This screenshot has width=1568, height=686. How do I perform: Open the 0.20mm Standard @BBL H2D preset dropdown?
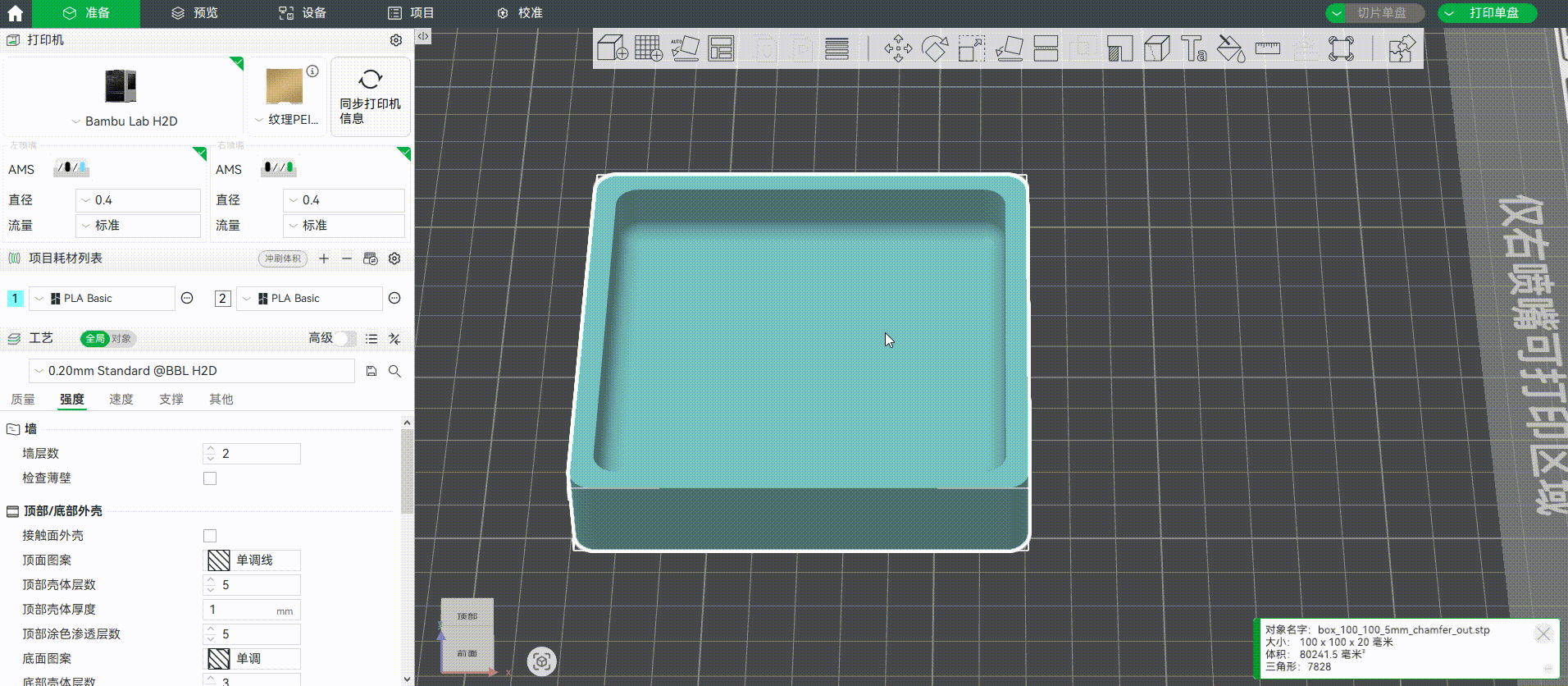click(192, 371)
